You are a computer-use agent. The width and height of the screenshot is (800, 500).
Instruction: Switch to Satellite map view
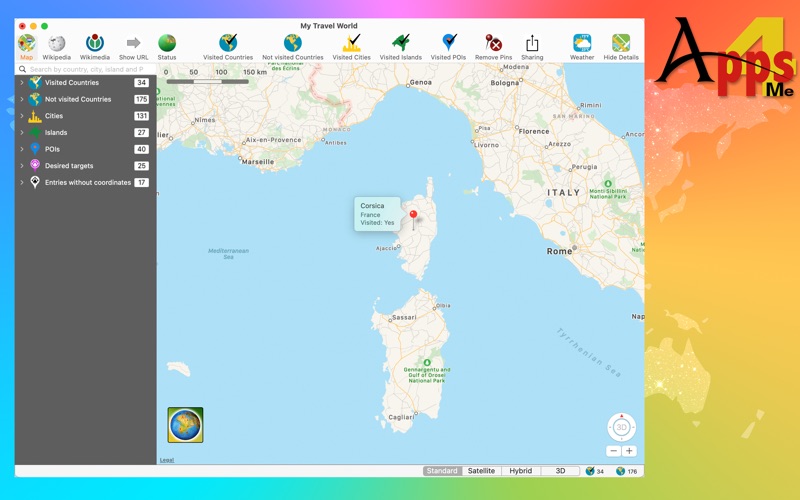pyautogui.click(x=481, y=471)
